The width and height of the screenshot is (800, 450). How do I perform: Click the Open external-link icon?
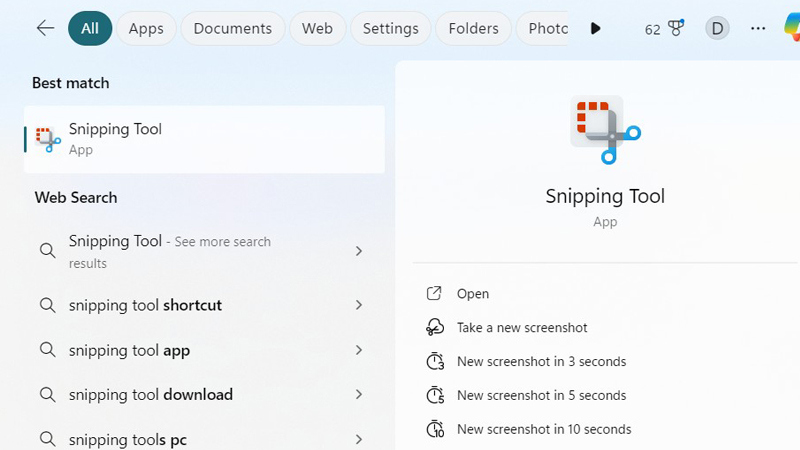434,293
